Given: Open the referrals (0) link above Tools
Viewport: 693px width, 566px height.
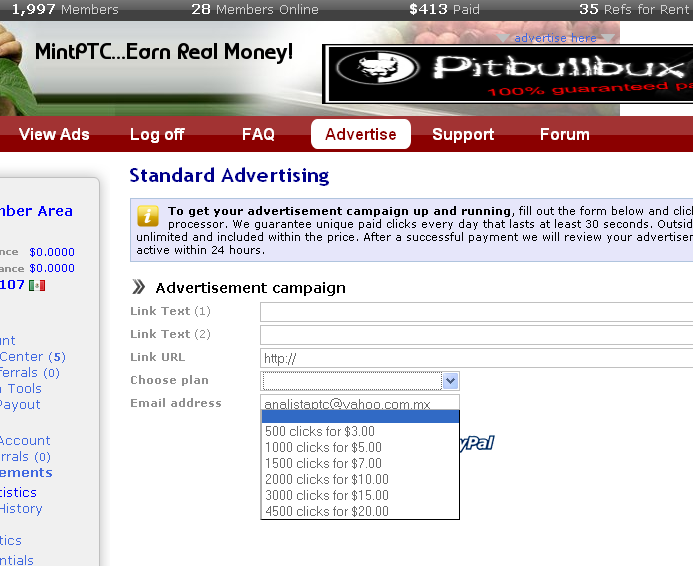Looking at the screenshot, I should pos(30,373).
